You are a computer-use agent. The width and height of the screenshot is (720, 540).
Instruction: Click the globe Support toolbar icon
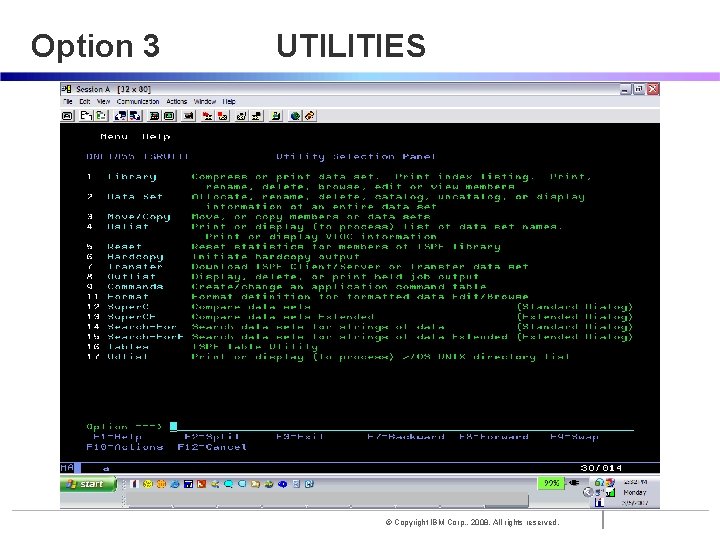295,116
